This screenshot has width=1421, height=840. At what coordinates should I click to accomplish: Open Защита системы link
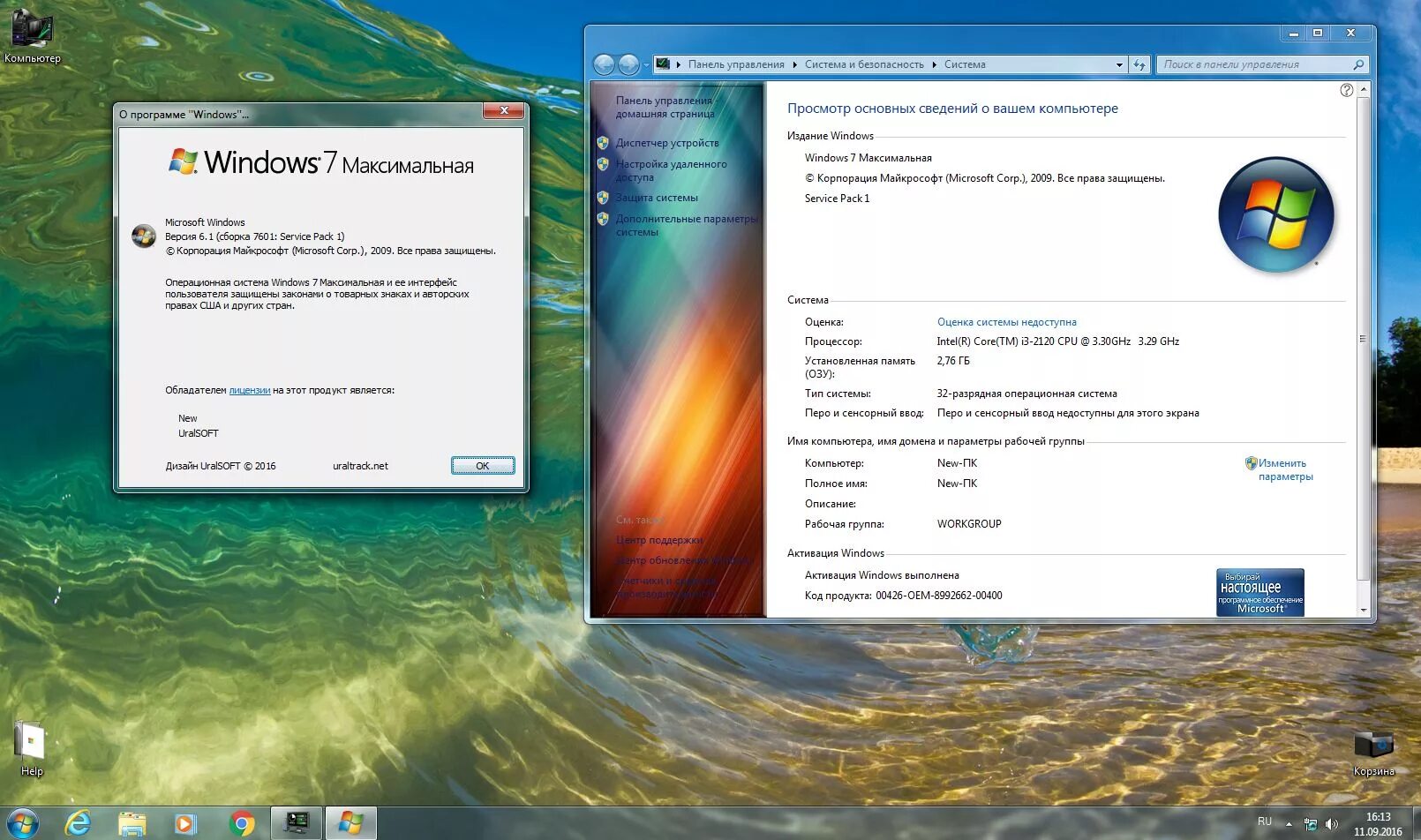(x=657, y=198)
